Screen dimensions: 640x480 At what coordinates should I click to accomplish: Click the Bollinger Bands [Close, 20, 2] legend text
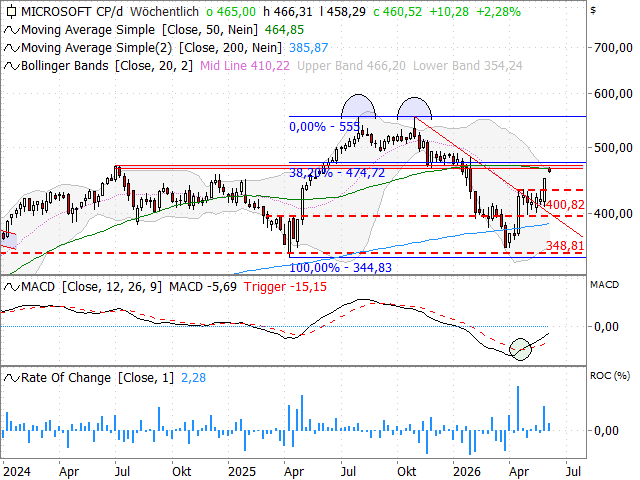point(107,66)
